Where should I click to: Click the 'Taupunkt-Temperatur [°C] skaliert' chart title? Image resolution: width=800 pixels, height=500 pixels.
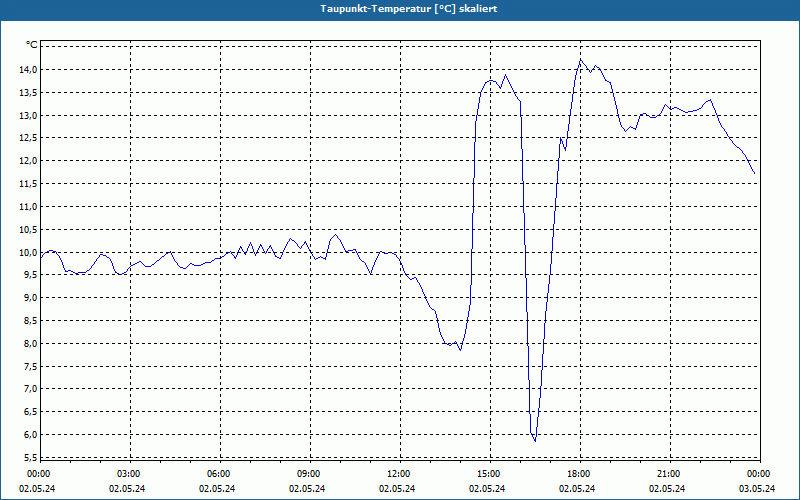tap(409, 9)
